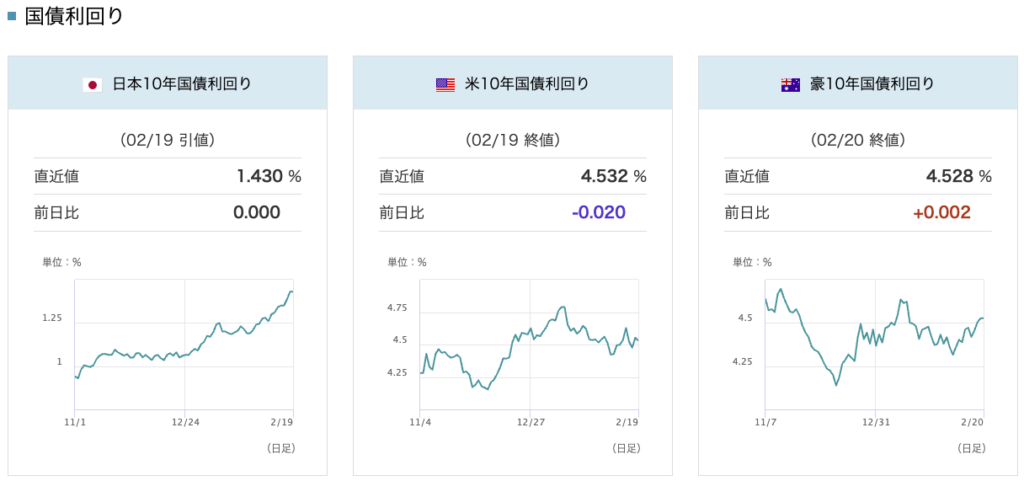This screenshot has height=481, width=1024.
Task: Click the 0.000 day change figure
Action: (x=256, y=212)
